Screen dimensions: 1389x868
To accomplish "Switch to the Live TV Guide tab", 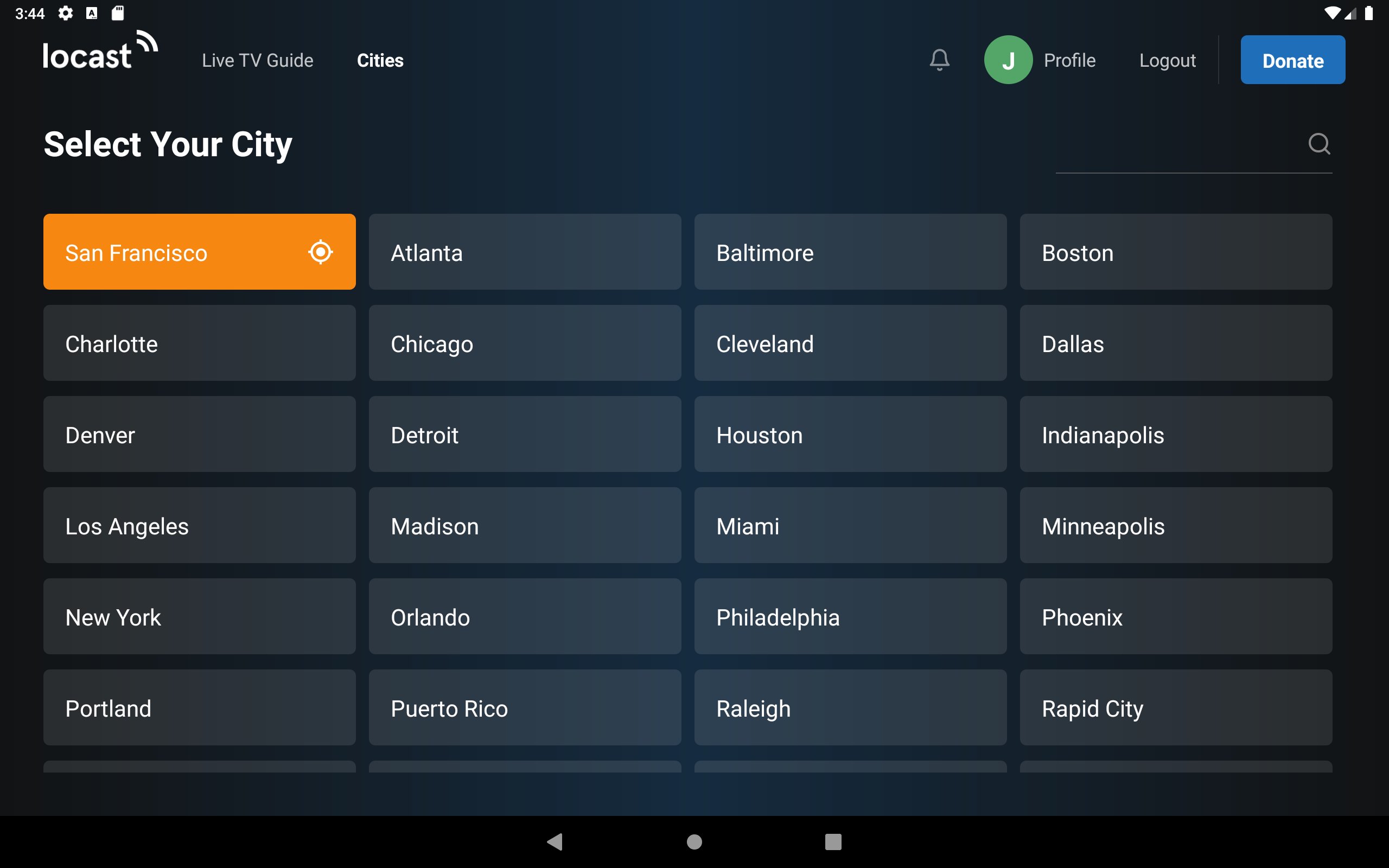I will point(257,60).
